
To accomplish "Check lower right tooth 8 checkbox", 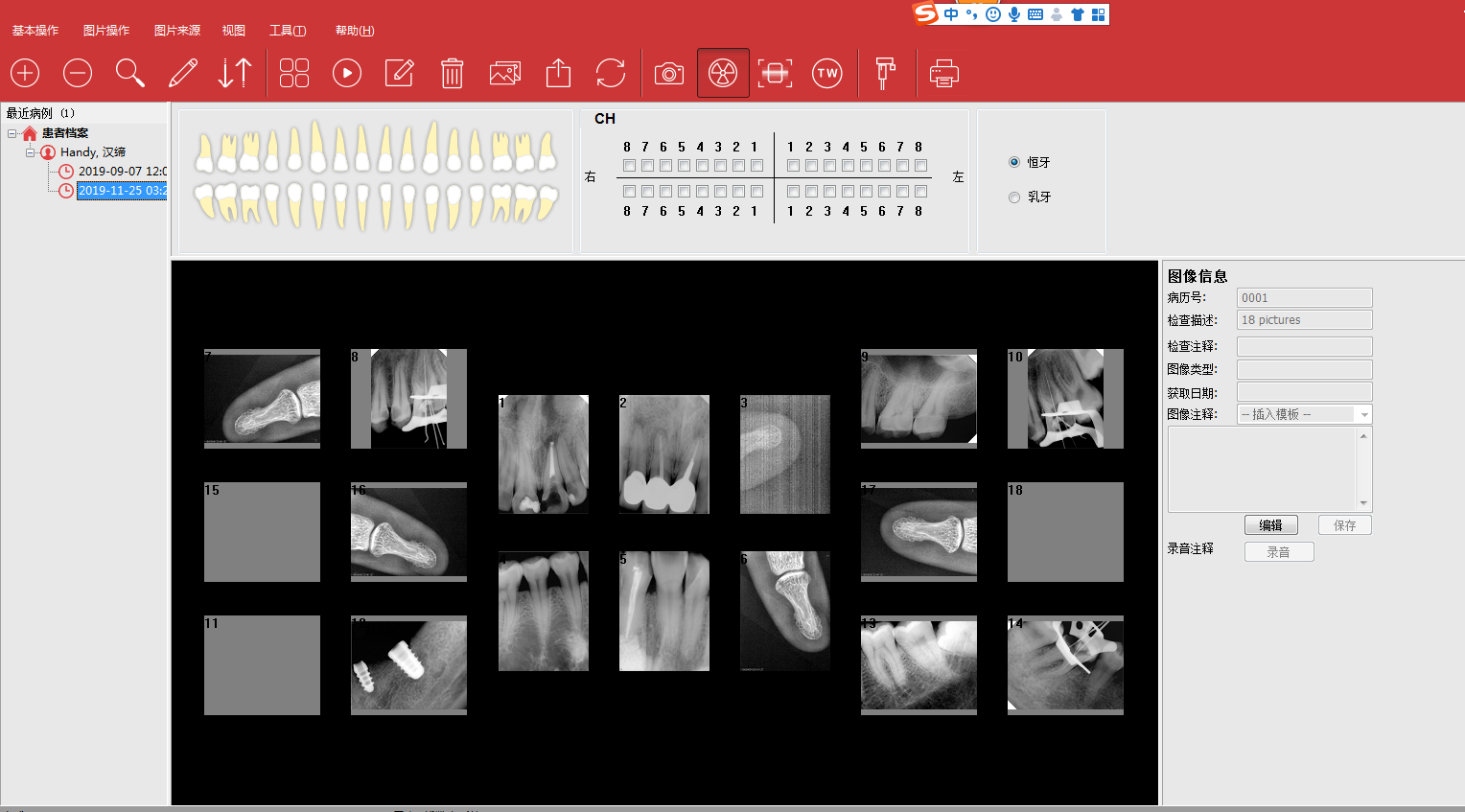I will [629, 192].
